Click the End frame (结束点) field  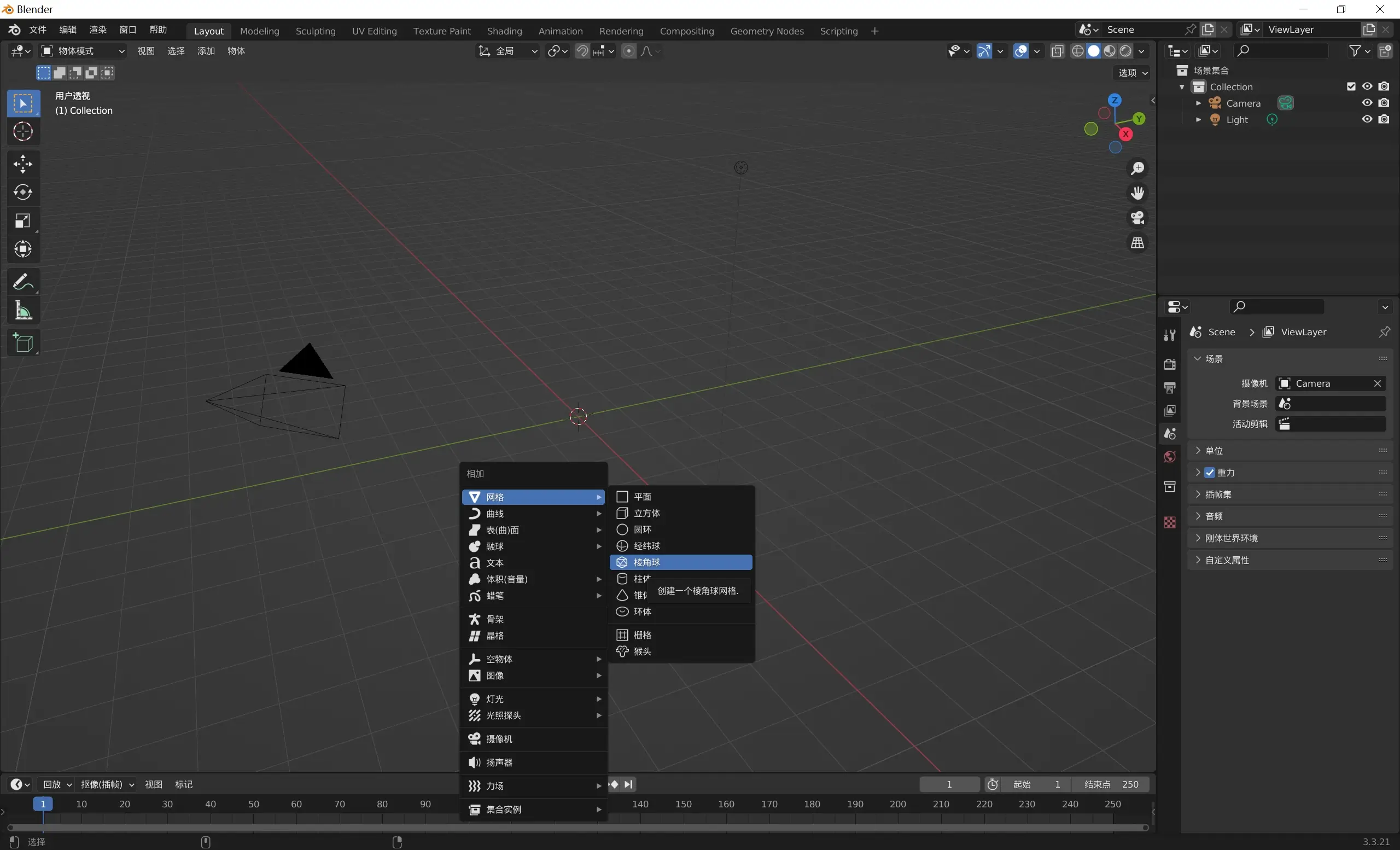coord(1110,784)
